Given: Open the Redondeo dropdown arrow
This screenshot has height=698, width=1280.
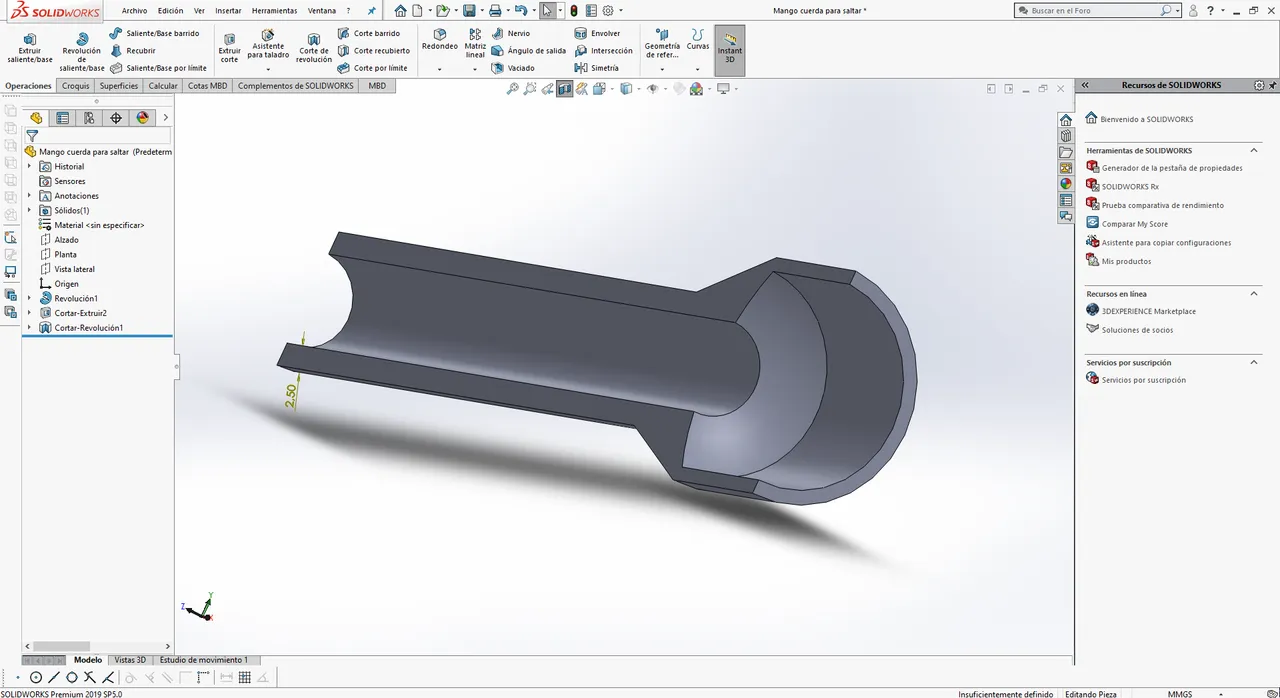Looking at the screenshot, I should coord(440,69).
